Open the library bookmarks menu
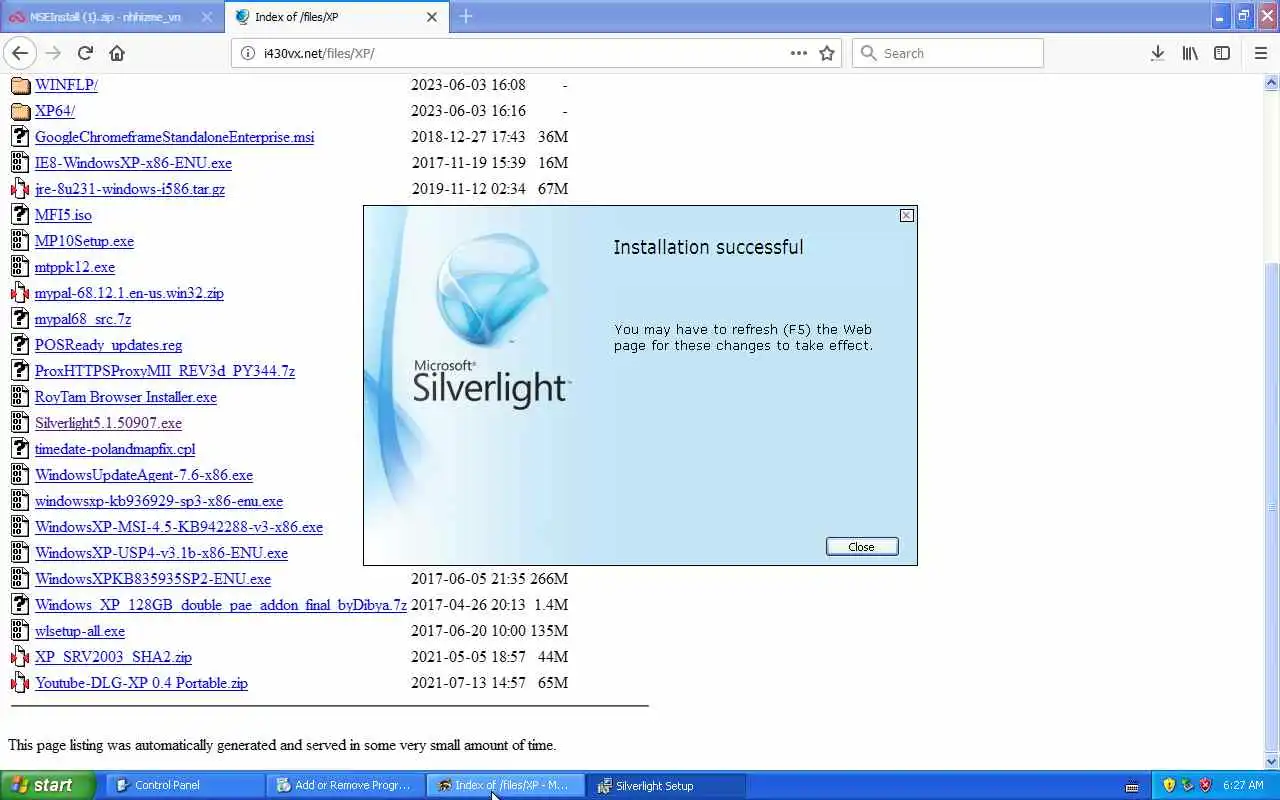Screen dimensions: 1280x800 coord(1190,53)
